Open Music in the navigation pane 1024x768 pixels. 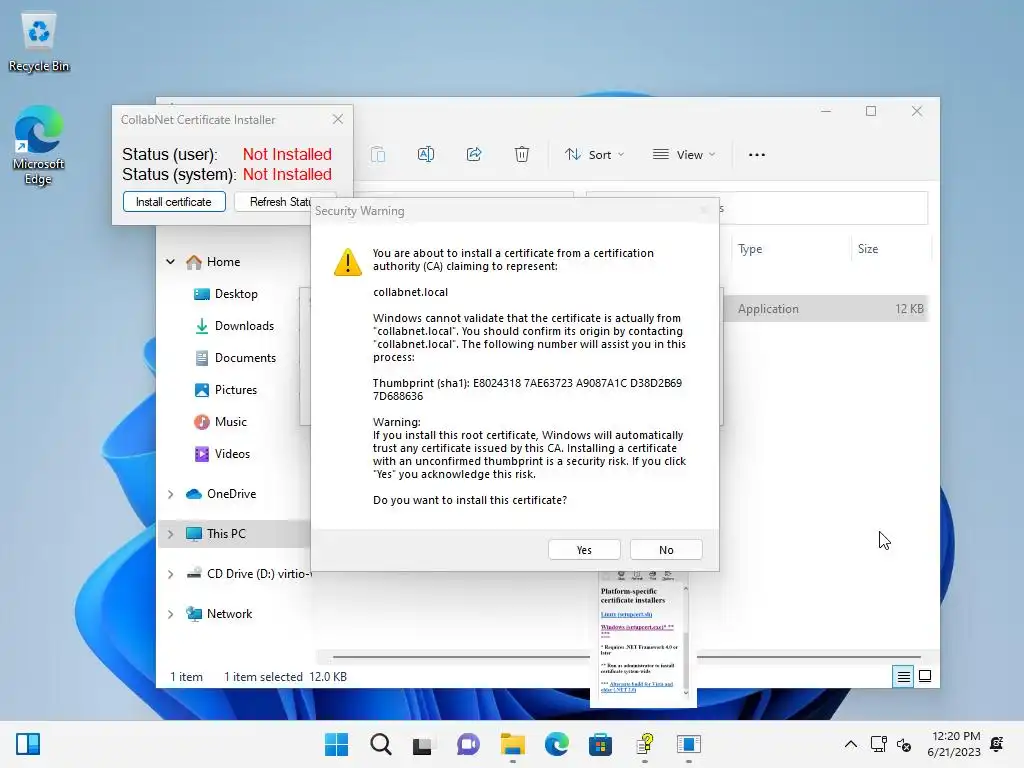tap(231, 422)
